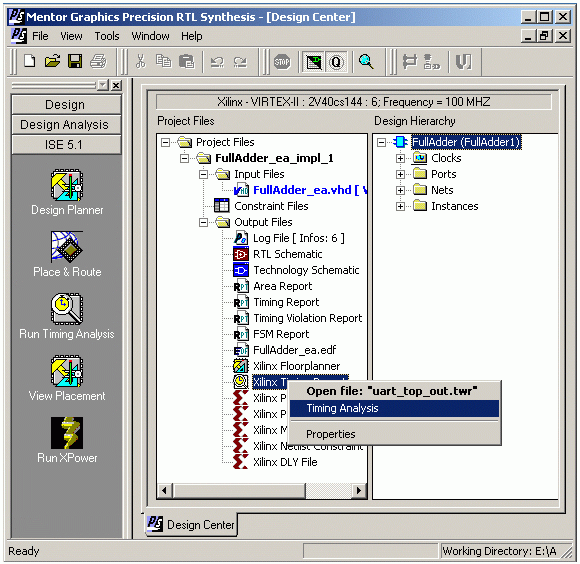Viewport: 580px width, 564px height.
Task: Open the Help menu
Action: [x=192, y=36]
